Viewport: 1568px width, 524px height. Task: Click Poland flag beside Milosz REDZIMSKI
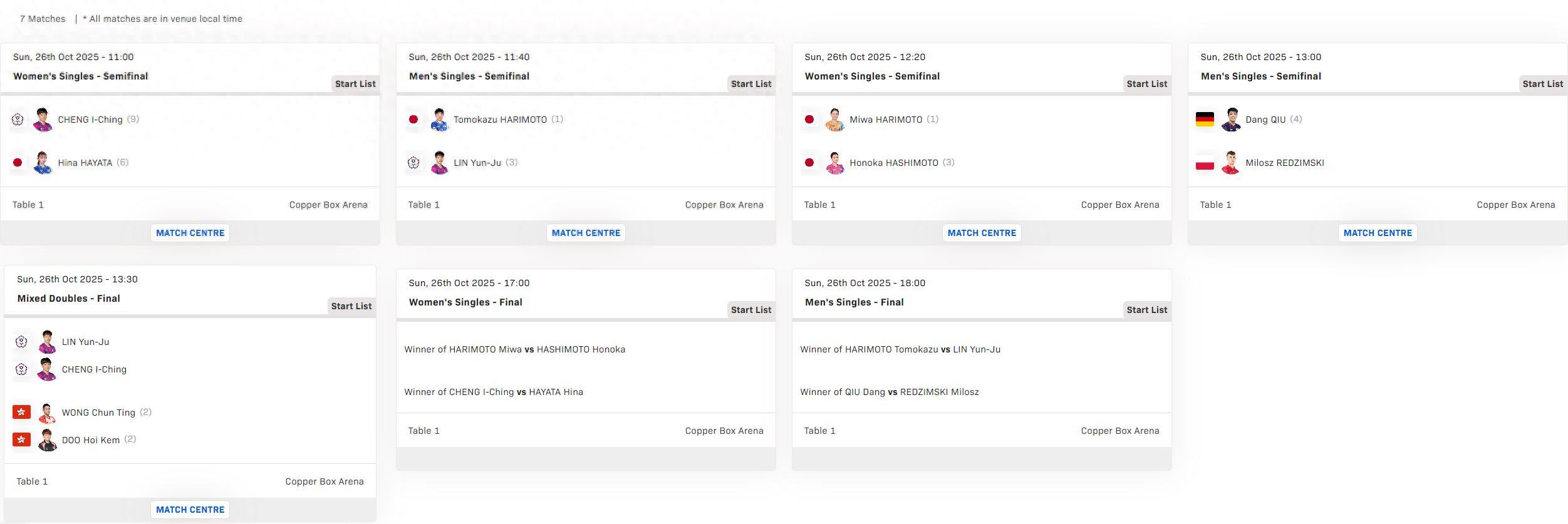tap(1204, 163)
